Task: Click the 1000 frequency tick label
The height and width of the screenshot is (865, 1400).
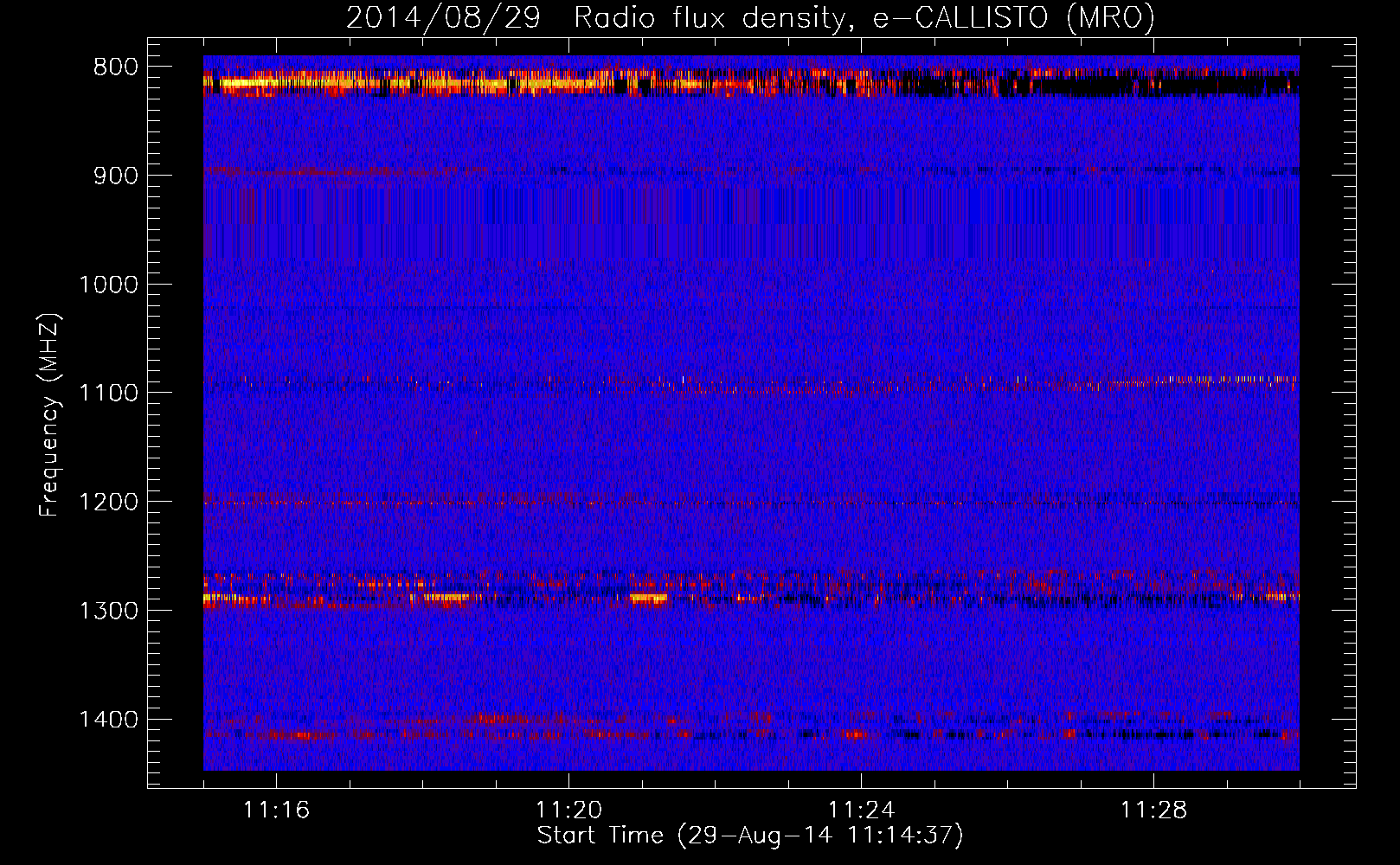Action: pos(108,285)
